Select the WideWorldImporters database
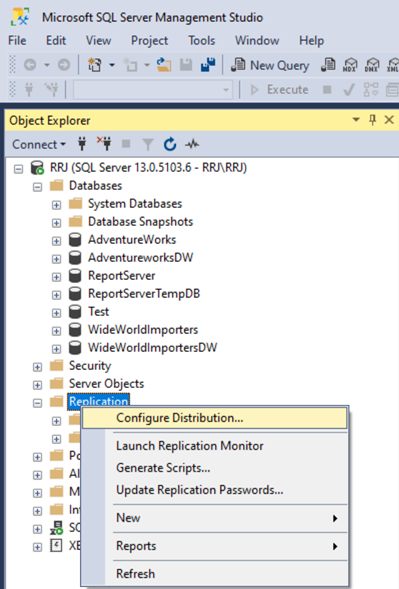Image resolution: width=399 pixels, height=589 pixels. (x=143, y=330)
